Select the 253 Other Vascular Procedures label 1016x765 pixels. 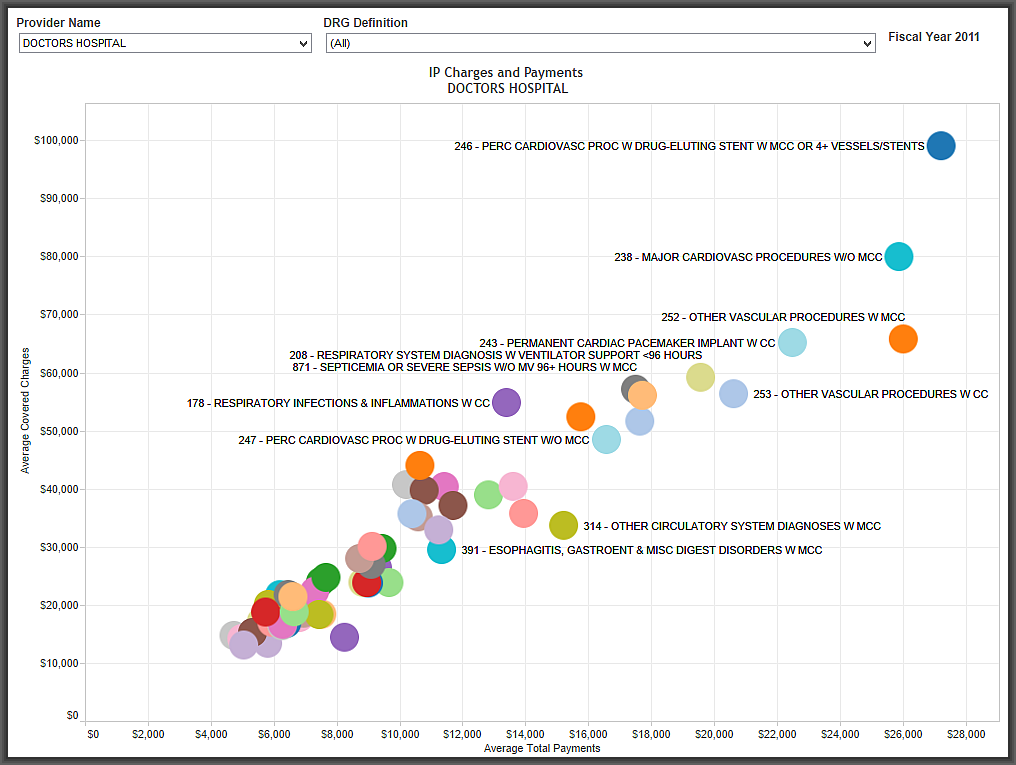(870, 394)
